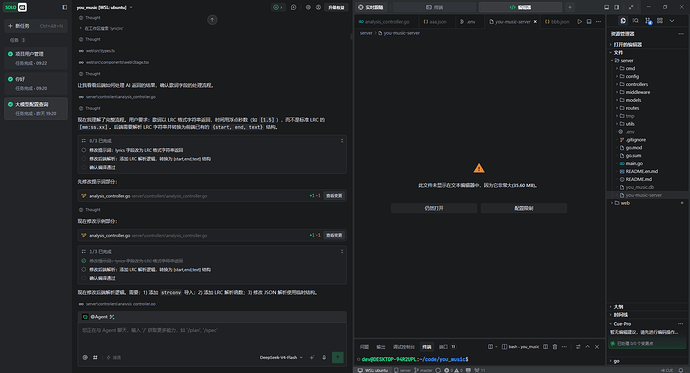Screen dimensions: 690x373
Task: Toggle the third todo item in 0/3 list
Action: 84,167
